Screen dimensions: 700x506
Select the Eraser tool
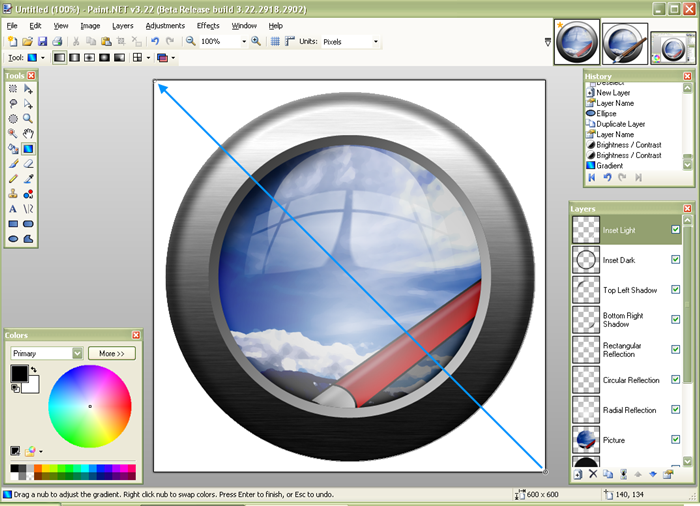(x=28, y=164)
